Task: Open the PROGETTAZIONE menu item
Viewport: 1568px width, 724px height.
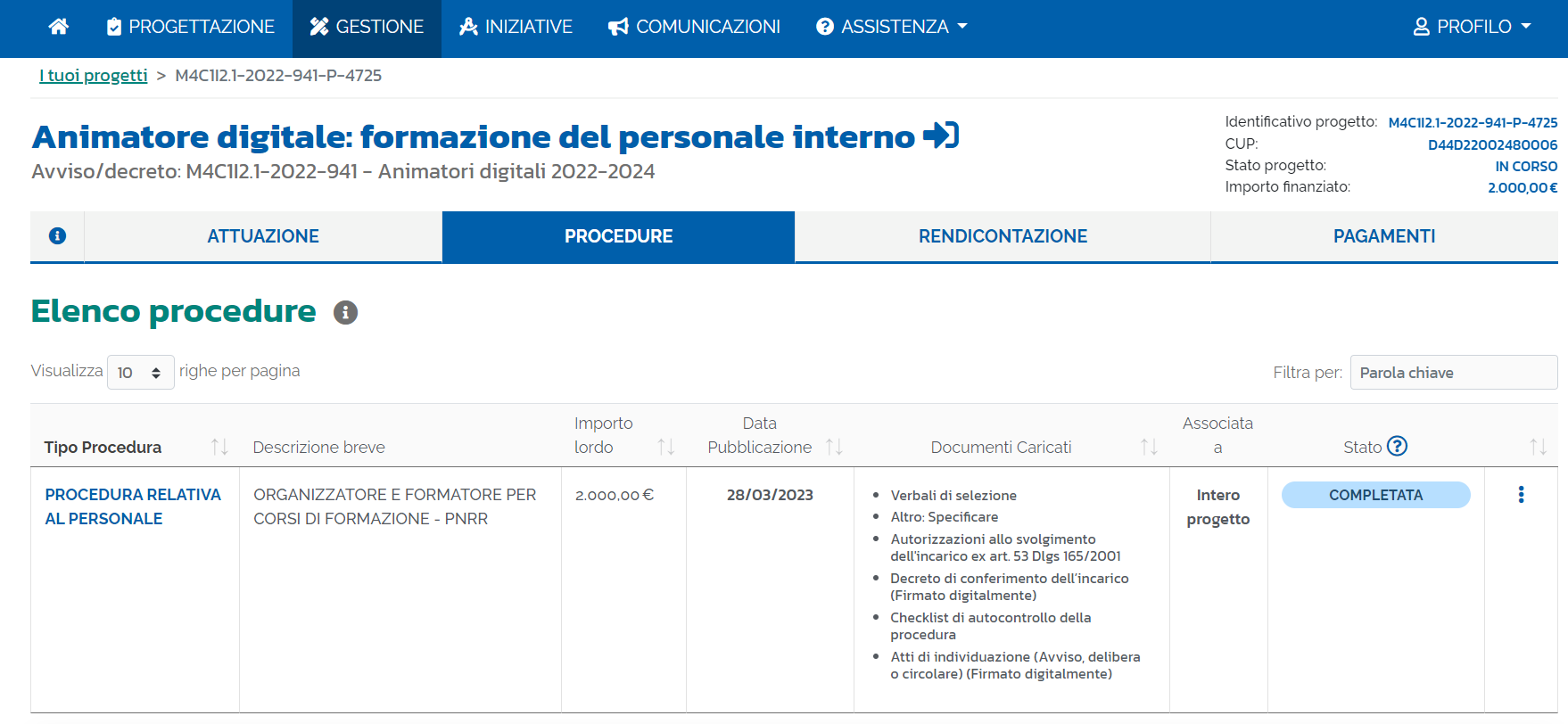Action: [190, 27]
